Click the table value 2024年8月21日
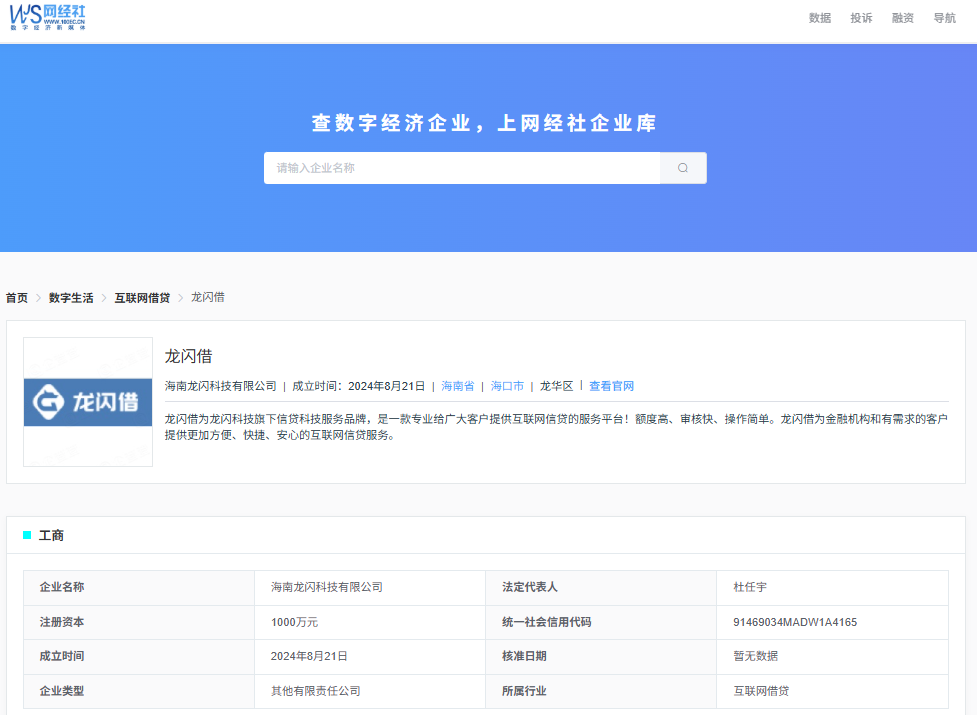The image size is (977, 715). (x=309, y=656)
